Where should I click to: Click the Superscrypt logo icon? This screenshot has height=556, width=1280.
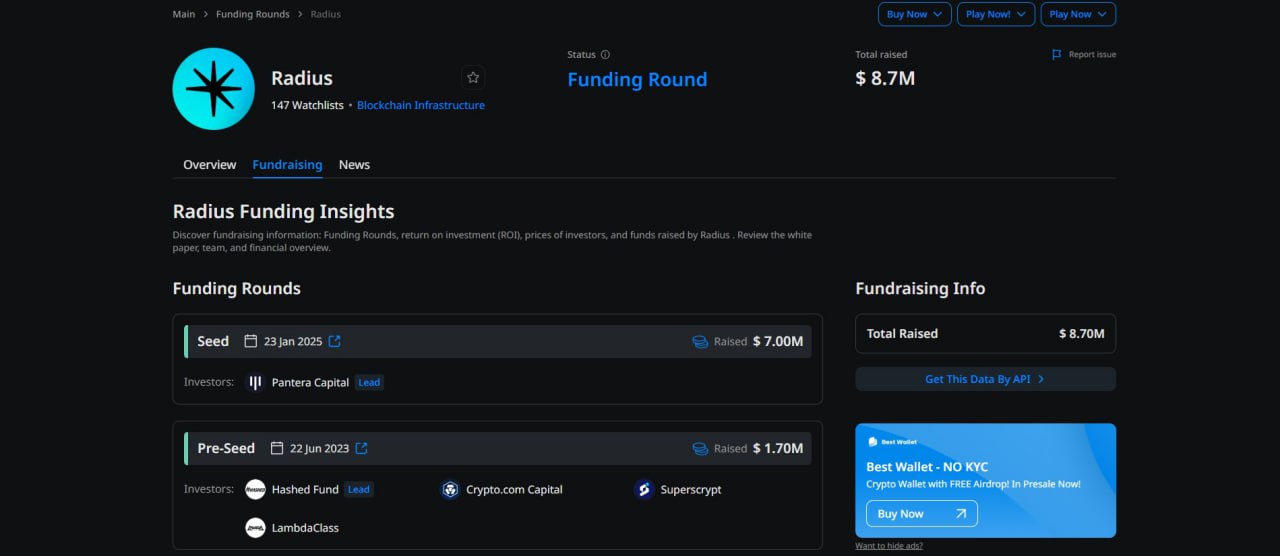click(644, 489)
